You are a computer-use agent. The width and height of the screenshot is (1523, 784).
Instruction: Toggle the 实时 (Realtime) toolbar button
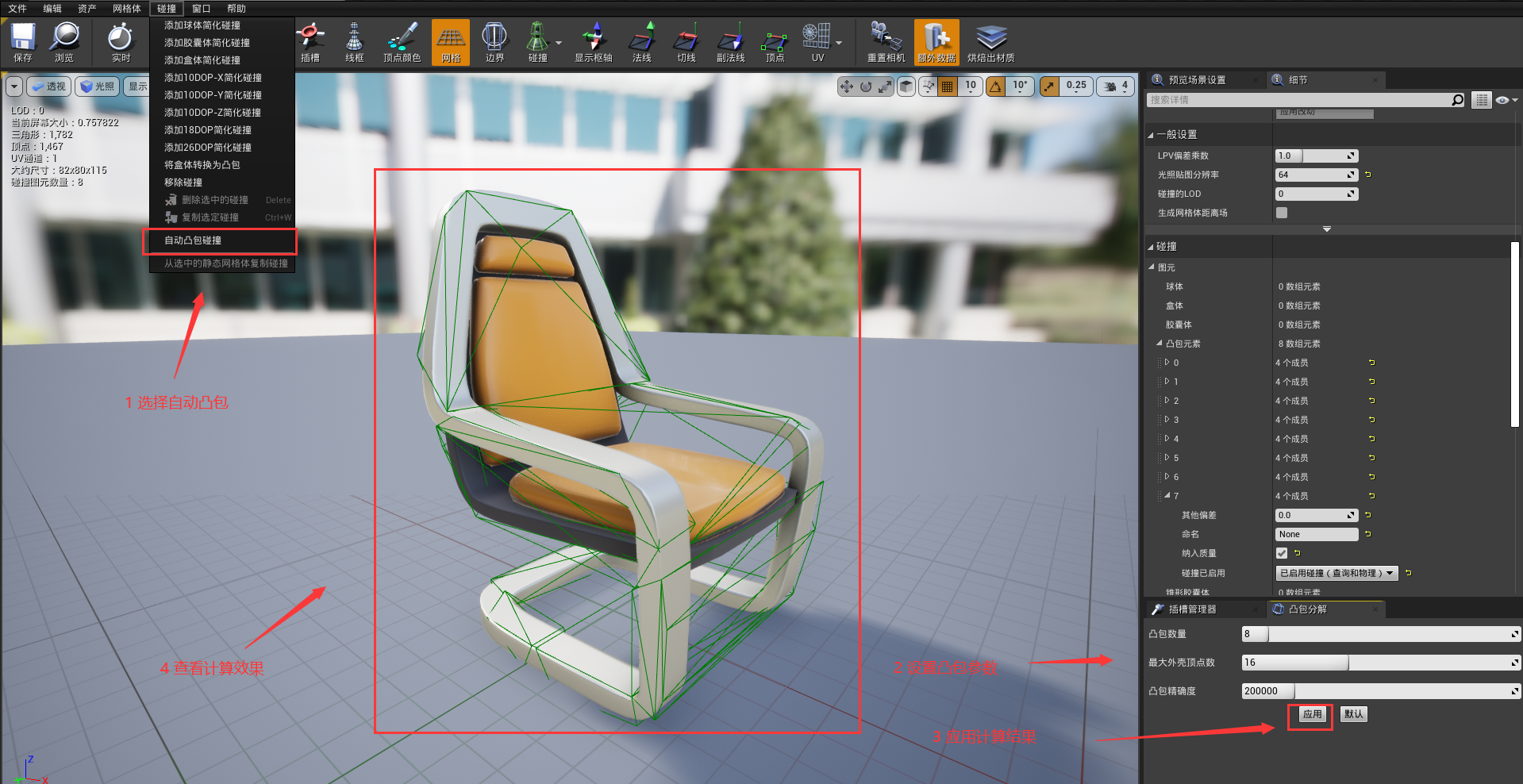(121, 41)
